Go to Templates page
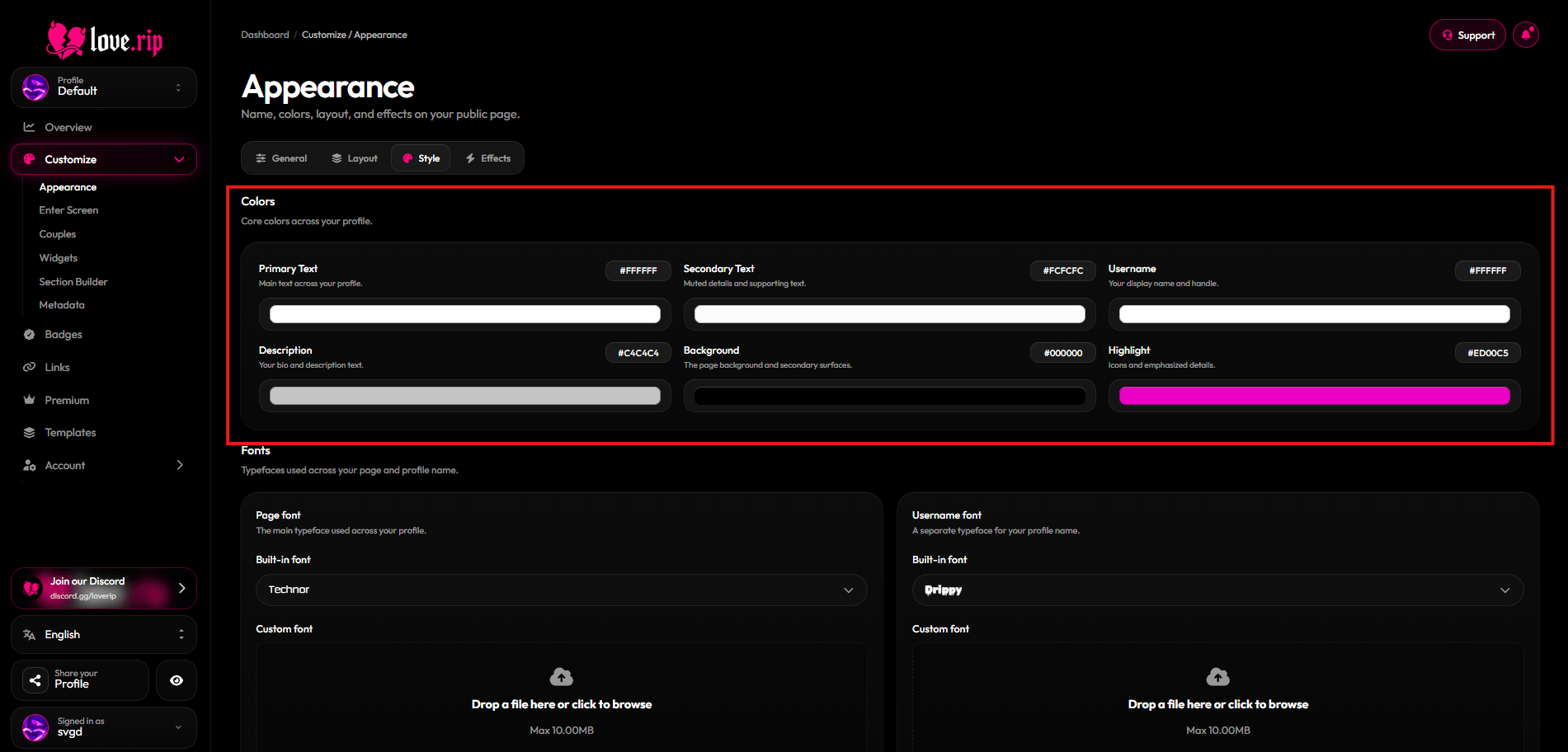This screenshot has height=752, width=1568. click(70, 432)
